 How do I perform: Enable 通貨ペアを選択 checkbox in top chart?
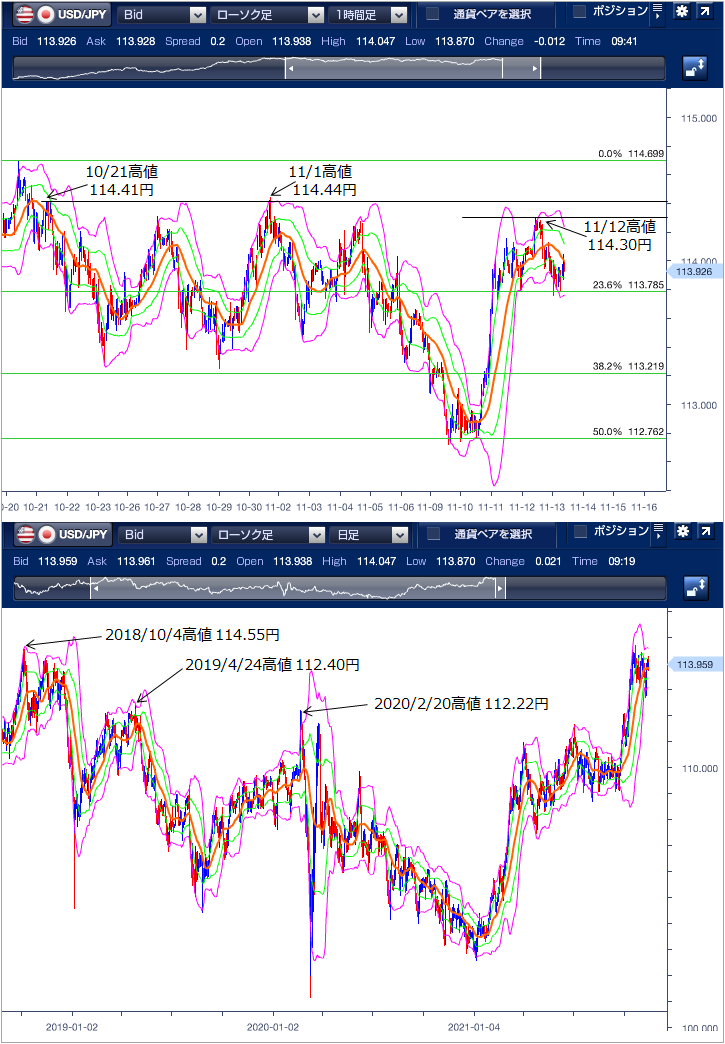433,14
